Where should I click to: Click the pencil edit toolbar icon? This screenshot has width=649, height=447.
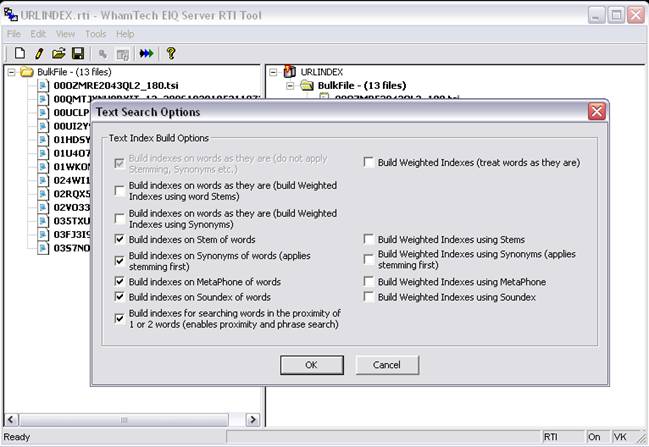pyautogui.click(x=39, y=53)
